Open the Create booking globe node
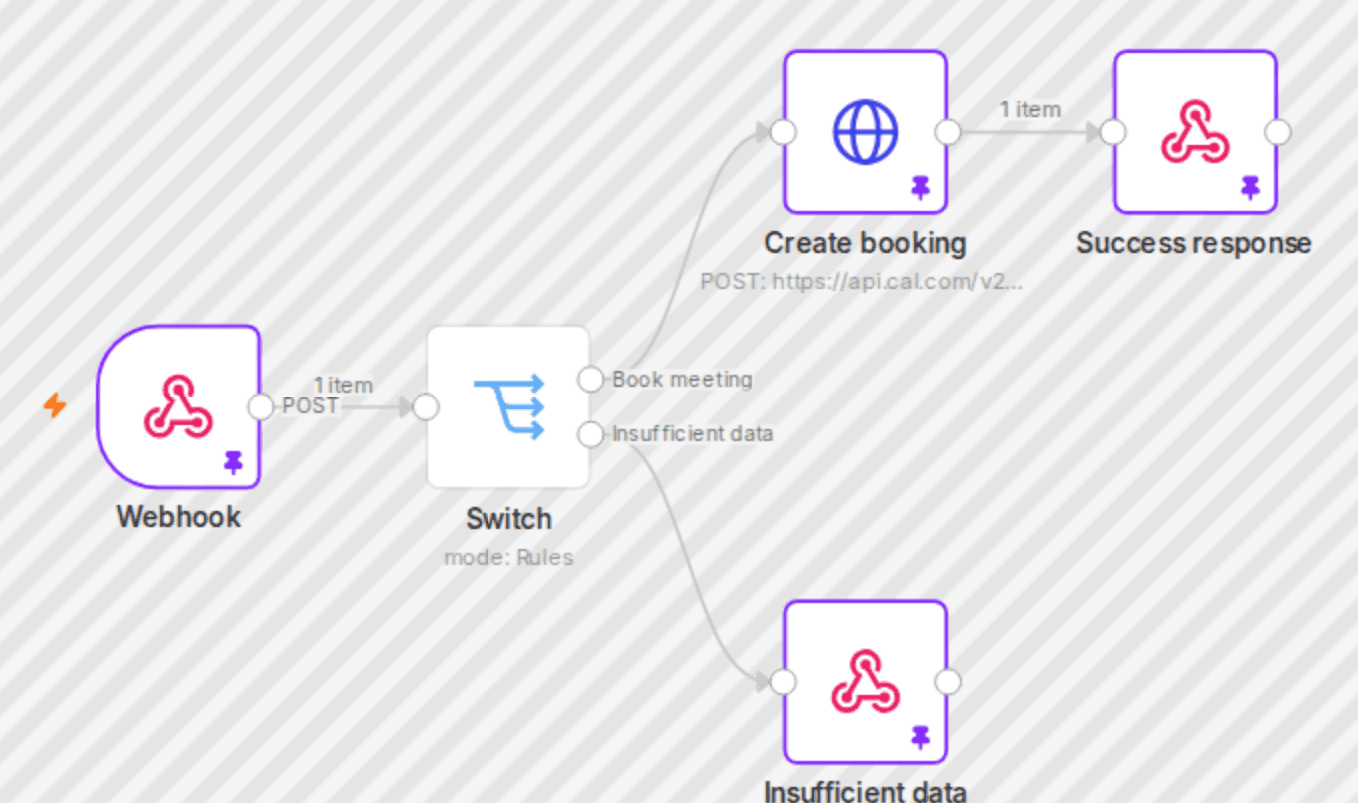 click(865, 132)
